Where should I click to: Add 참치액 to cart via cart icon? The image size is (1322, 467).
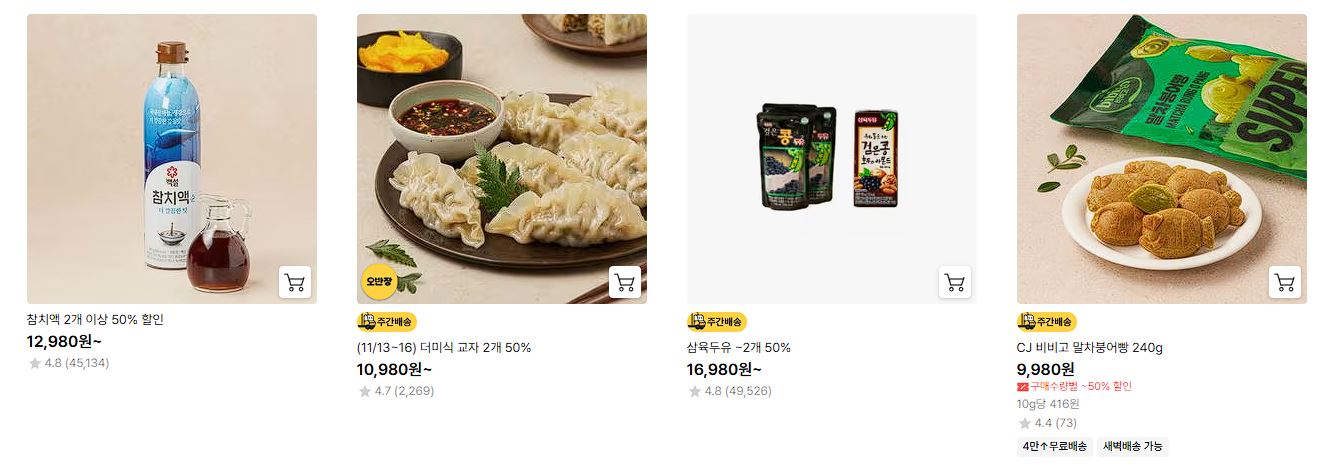(295, 282)
